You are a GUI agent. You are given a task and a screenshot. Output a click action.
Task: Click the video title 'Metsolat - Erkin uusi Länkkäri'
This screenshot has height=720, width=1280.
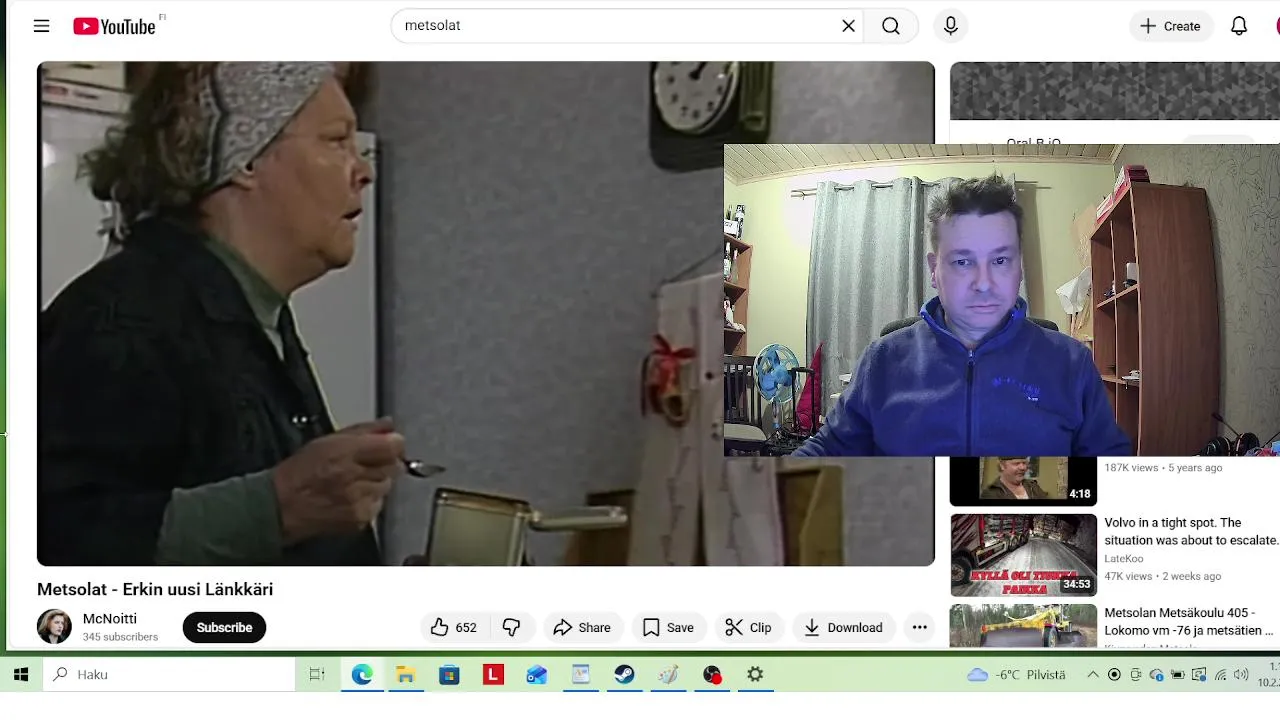155,589
